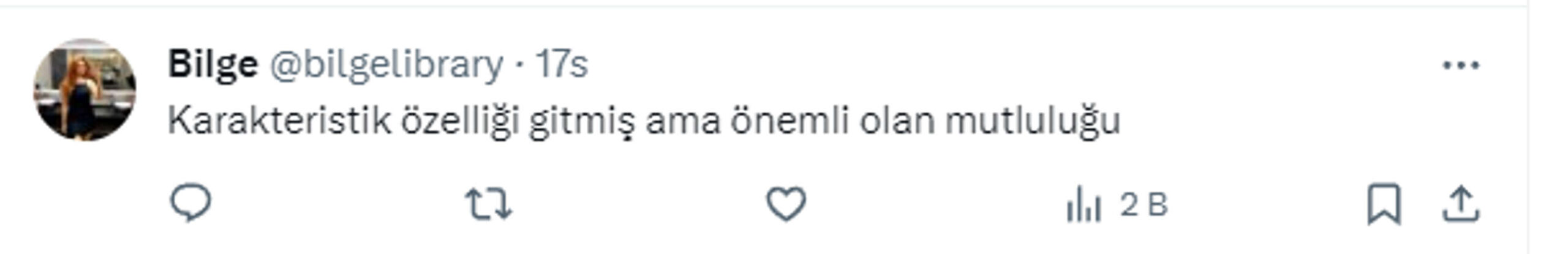Repost this tweet with the retweet icon

coord(488,204)
